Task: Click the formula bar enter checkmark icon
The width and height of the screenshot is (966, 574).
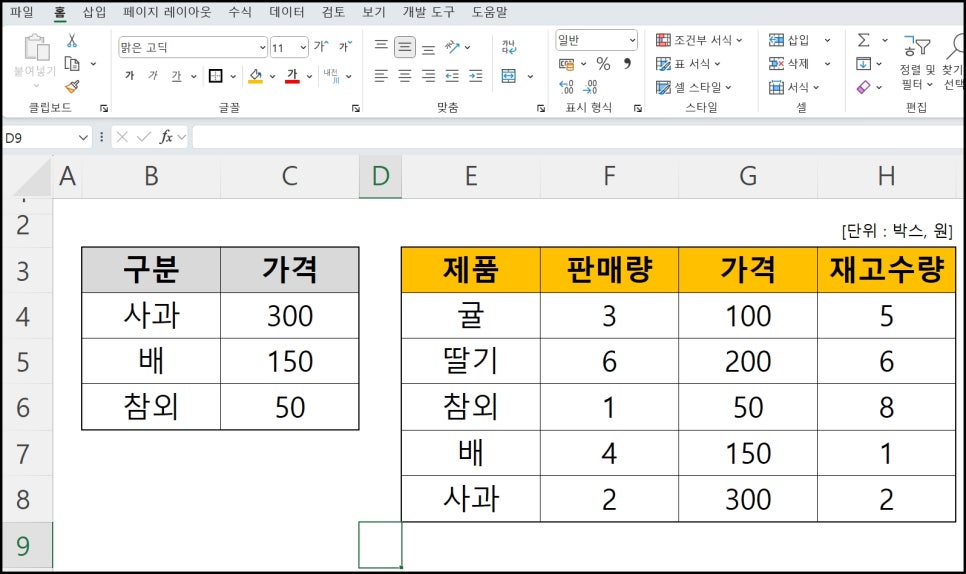Action: (x=144, y=137)
